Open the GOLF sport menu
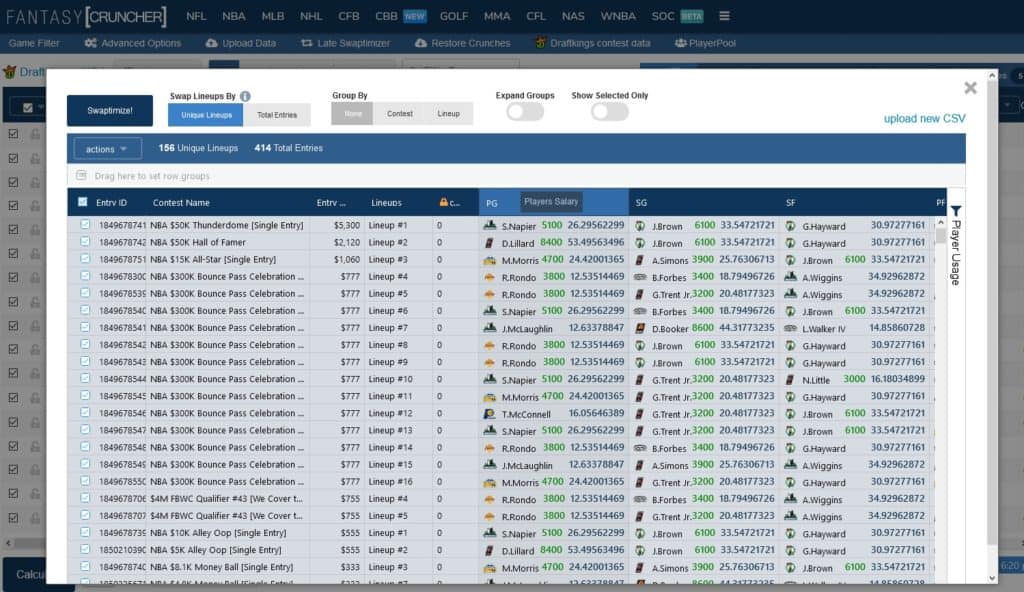This screenshot has height=592, width=1024. [x=454, y=16]
